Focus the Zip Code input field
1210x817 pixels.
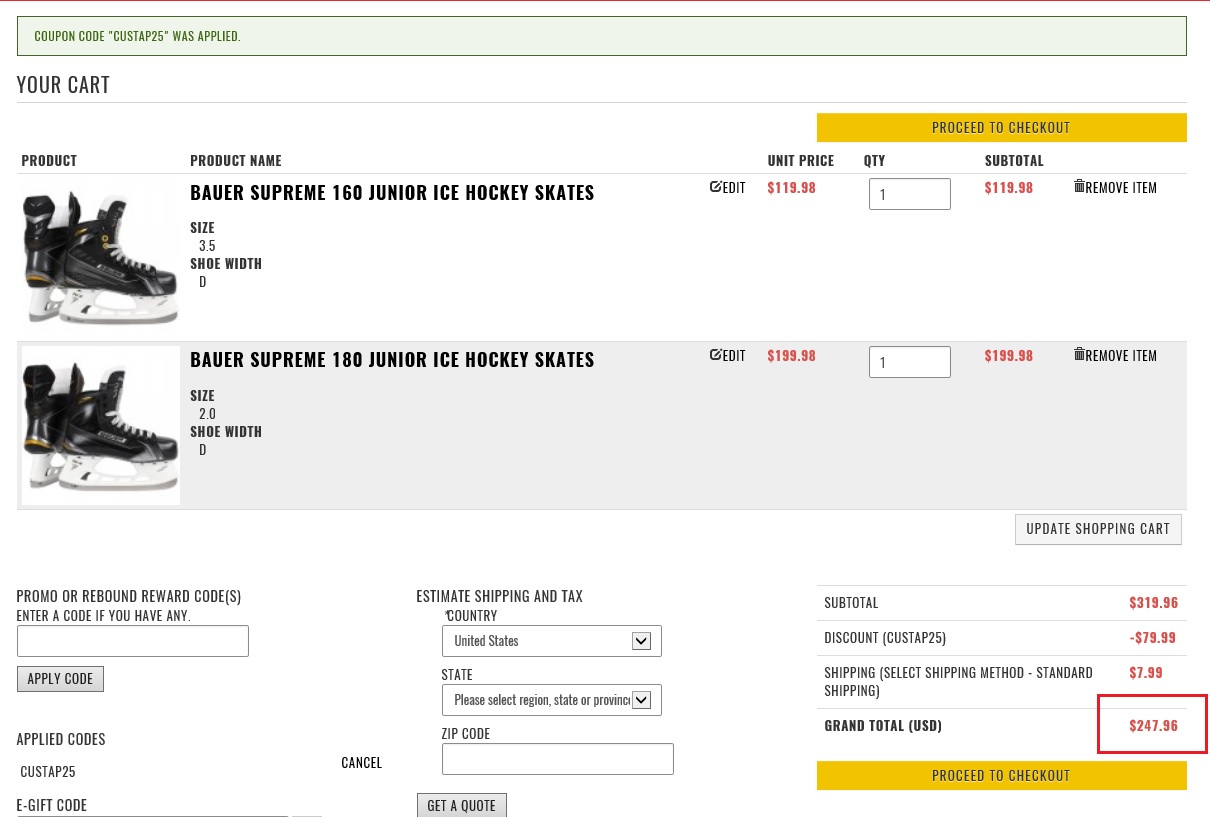pos(558,759)
